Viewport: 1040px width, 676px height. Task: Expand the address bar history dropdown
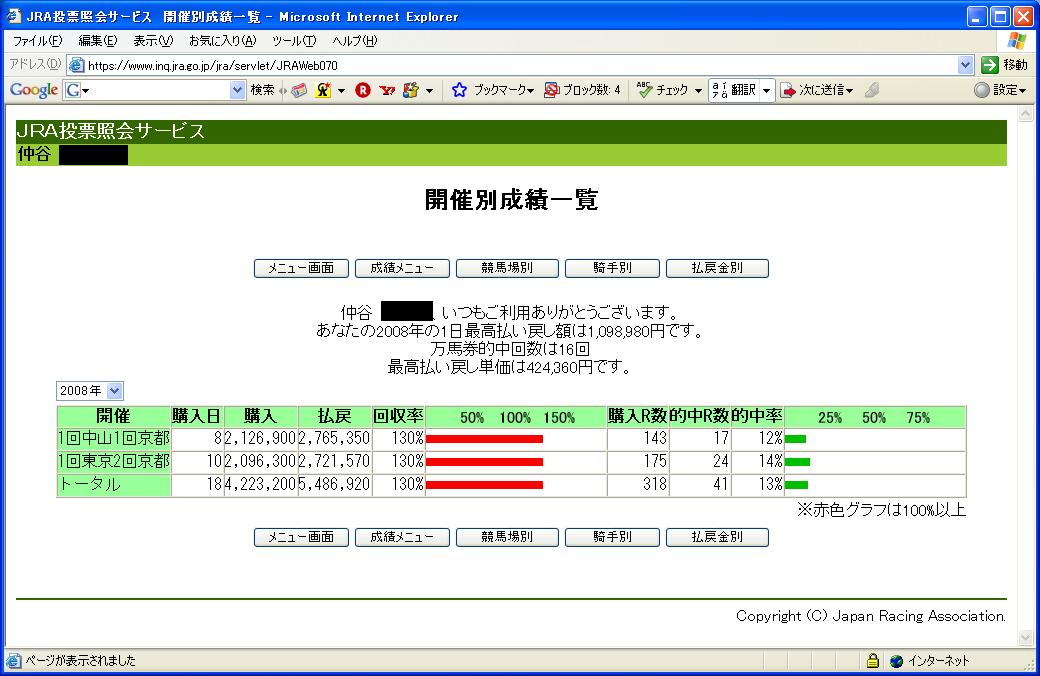pyautogui.click(x=965, y=65)
